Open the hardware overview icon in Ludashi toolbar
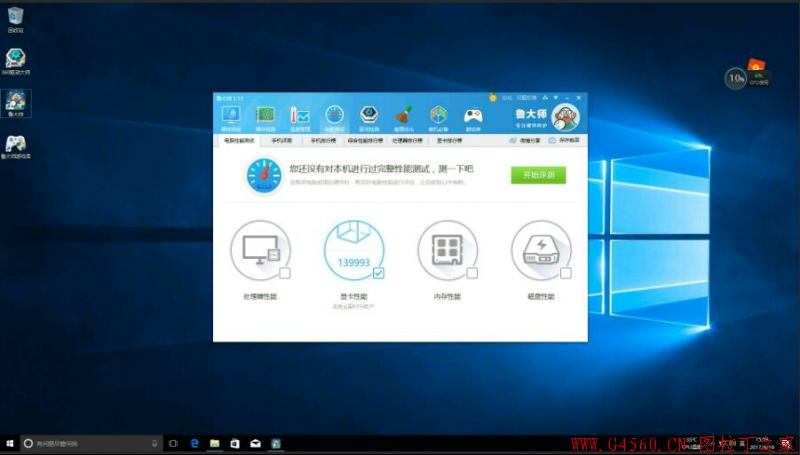The height and width of the screenshot is (455, 800). pyautogui.click(x=230, y=118)
